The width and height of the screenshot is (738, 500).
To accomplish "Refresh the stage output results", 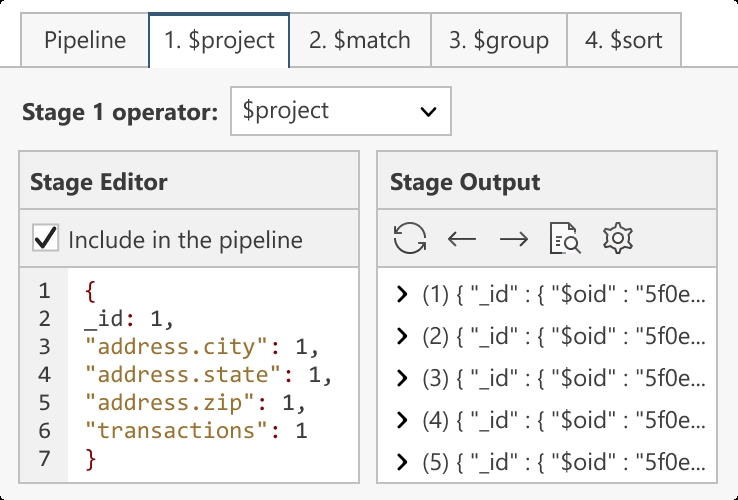I will click(x=410, y=238).
